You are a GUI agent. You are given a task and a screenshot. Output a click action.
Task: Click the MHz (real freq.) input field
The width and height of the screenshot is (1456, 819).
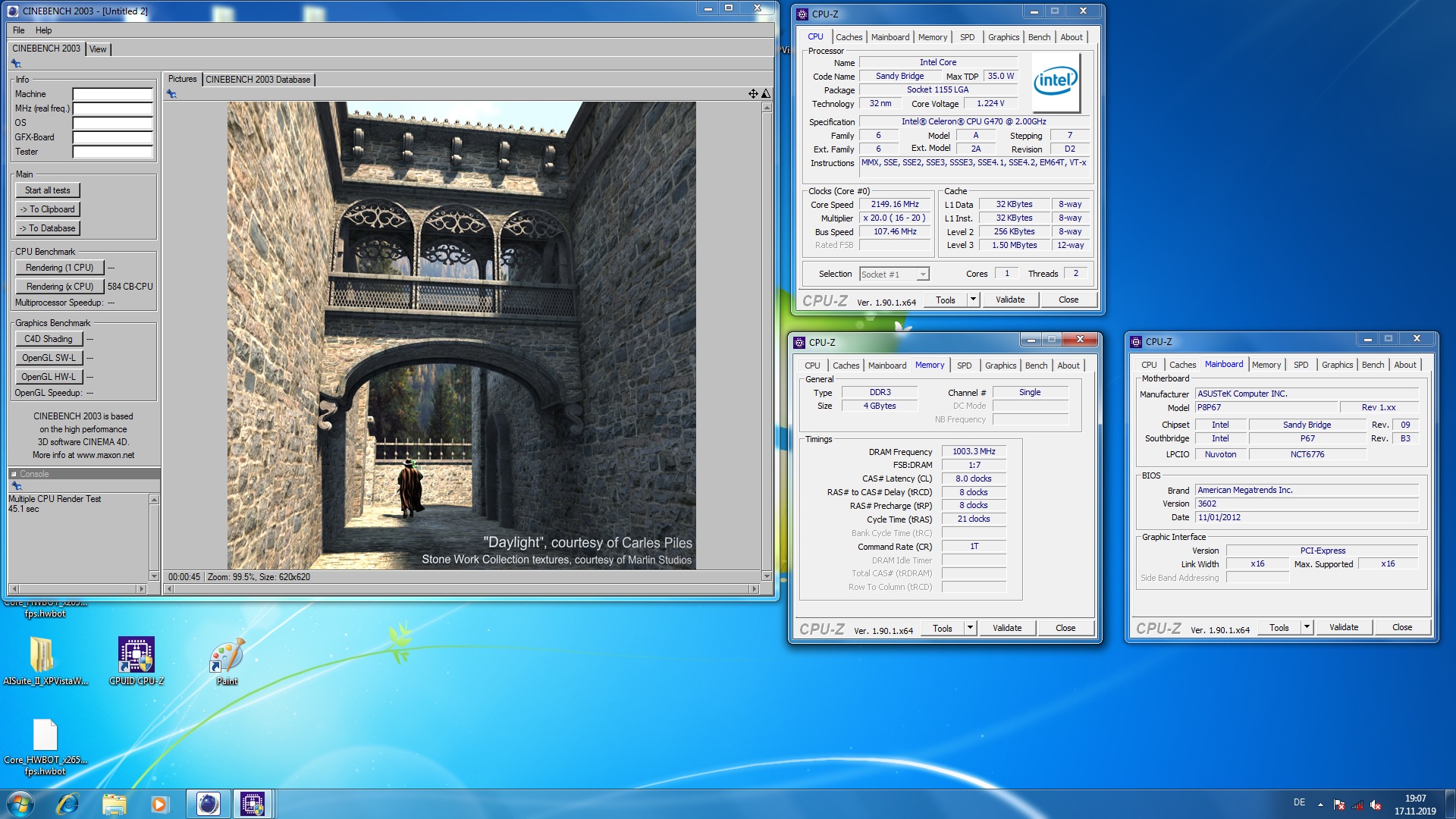(113, 108)
